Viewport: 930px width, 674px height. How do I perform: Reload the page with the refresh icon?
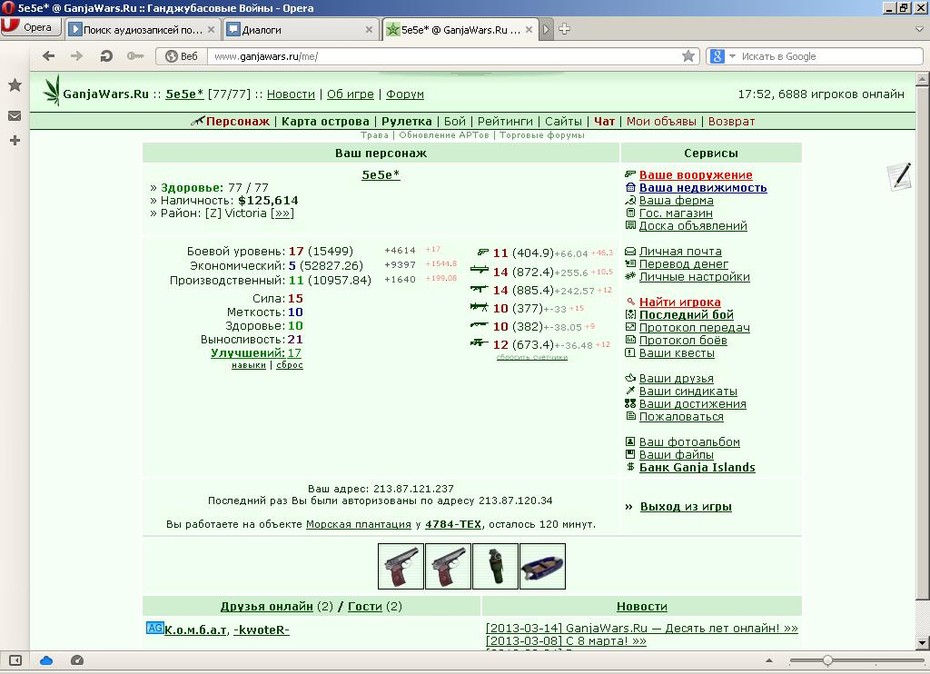106,56
